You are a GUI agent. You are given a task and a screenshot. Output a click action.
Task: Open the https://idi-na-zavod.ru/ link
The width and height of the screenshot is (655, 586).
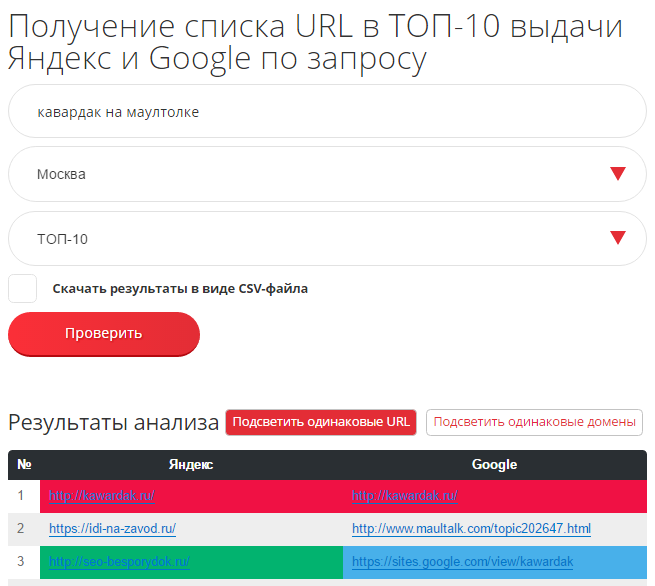(112, 529)
